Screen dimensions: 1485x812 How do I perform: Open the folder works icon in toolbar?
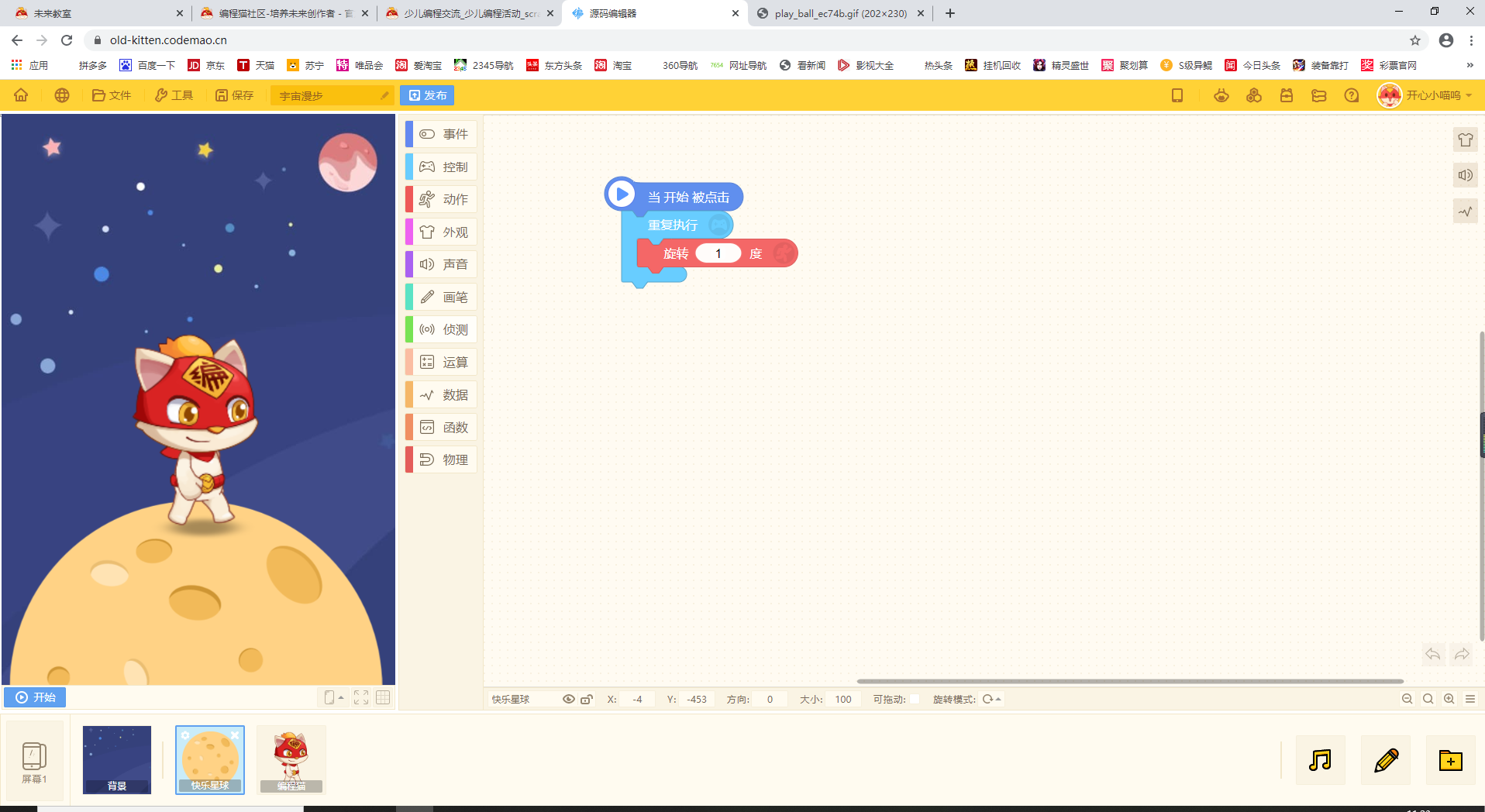click(x=1319, y=95)
